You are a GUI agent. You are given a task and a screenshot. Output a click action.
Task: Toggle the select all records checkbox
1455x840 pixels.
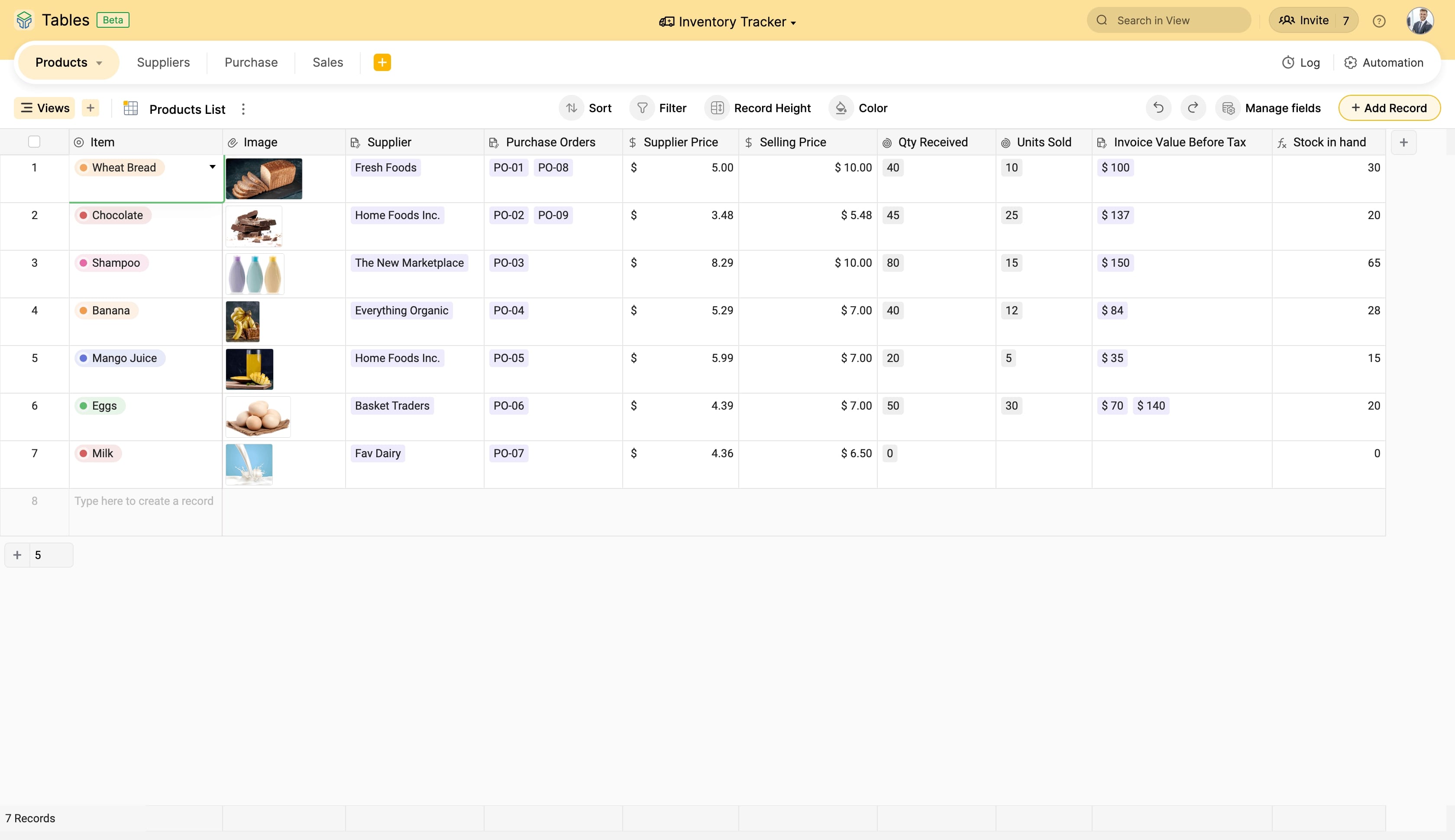[34, 142]
